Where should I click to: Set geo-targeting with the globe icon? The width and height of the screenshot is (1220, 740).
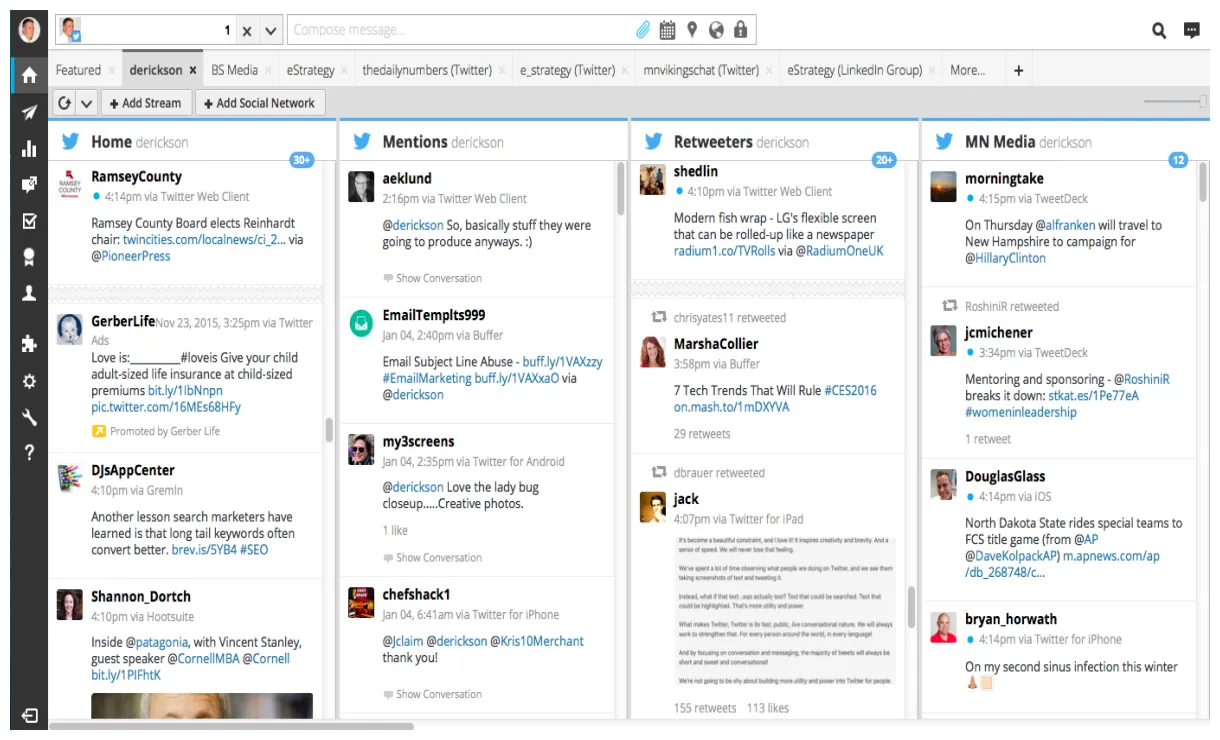pyautogui.click(x=715, y=29)
